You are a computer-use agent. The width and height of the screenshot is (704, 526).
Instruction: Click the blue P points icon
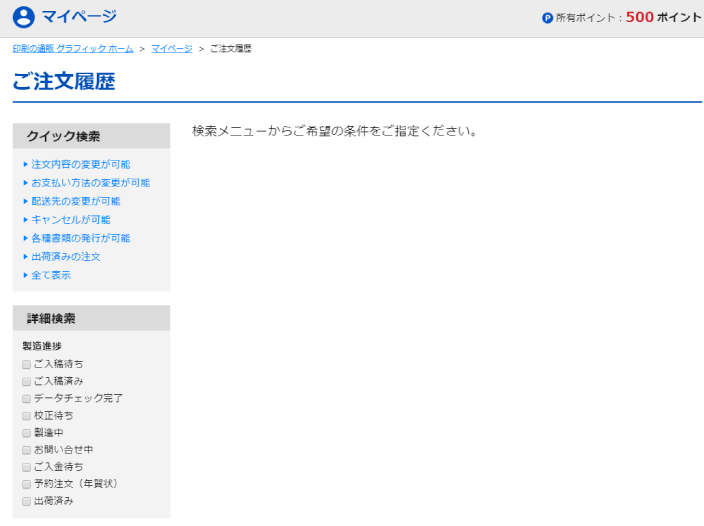click(x=547, y=18)
